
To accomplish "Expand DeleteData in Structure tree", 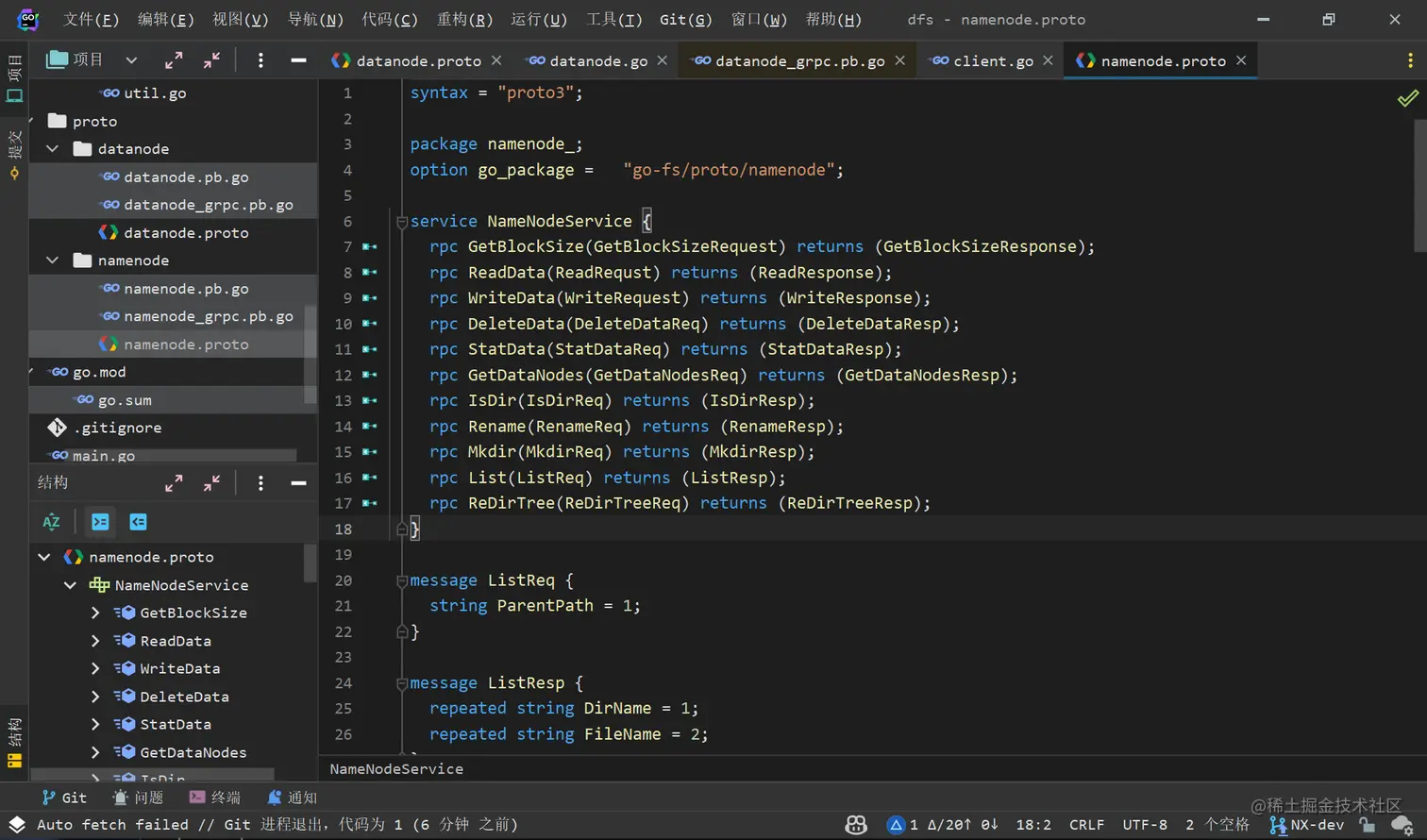I will (95, 697).
